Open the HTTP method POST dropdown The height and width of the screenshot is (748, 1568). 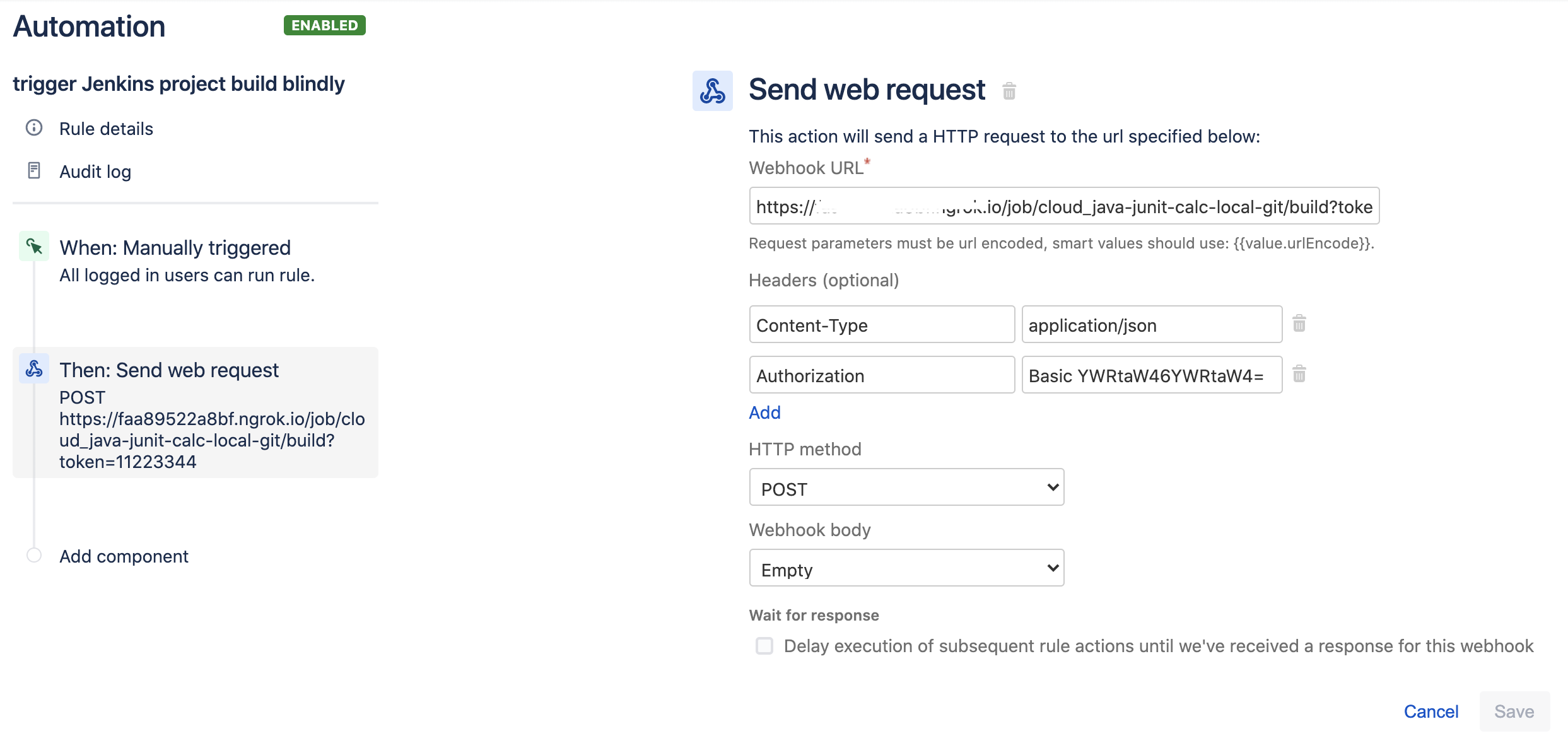point(906,487)
